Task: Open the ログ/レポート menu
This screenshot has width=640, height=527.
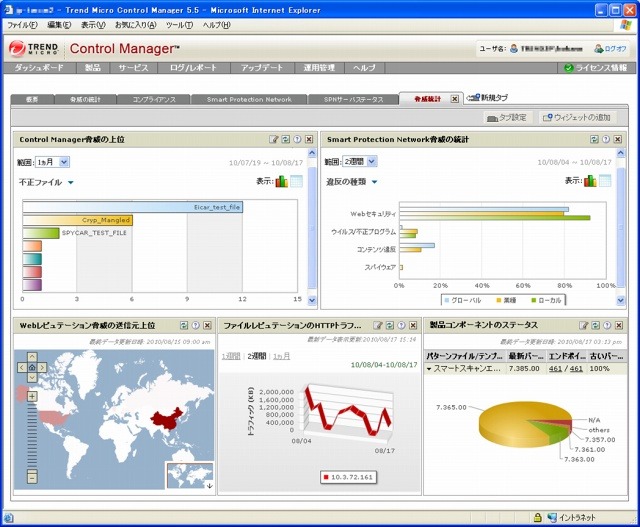Action: click(x=193, y=68)
